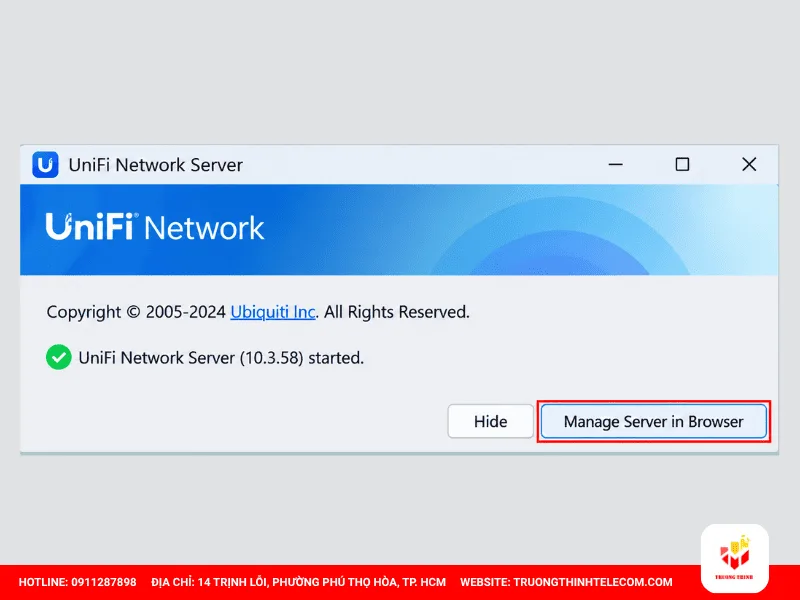Minimize the UniFi Network Server window
Screen dimensions: 800x600
[616, 164]
